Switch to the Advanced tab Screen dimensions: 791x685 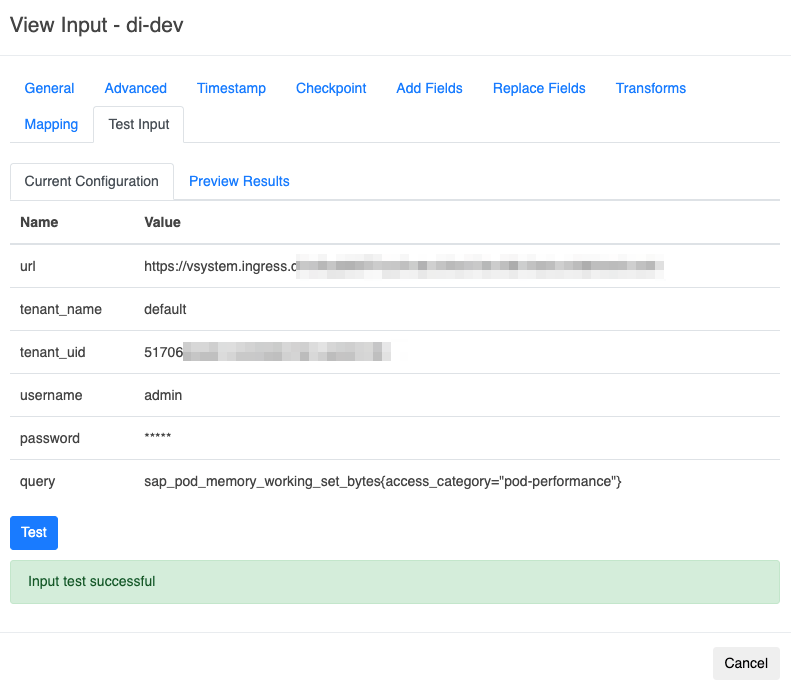(135, 88)
